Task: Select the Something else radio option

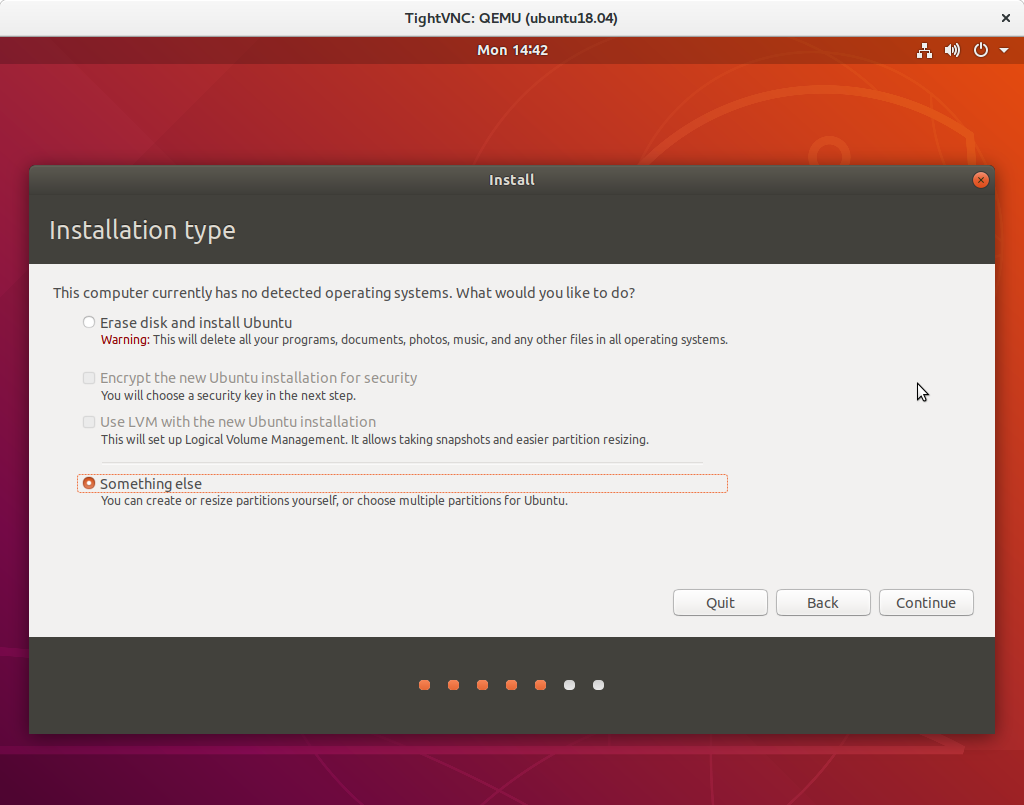Action: coord(89,483)
